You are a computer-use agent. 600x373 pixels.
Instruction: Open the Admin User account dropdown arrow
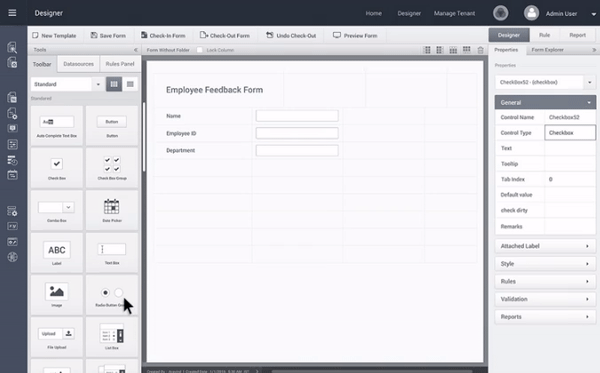593,14
